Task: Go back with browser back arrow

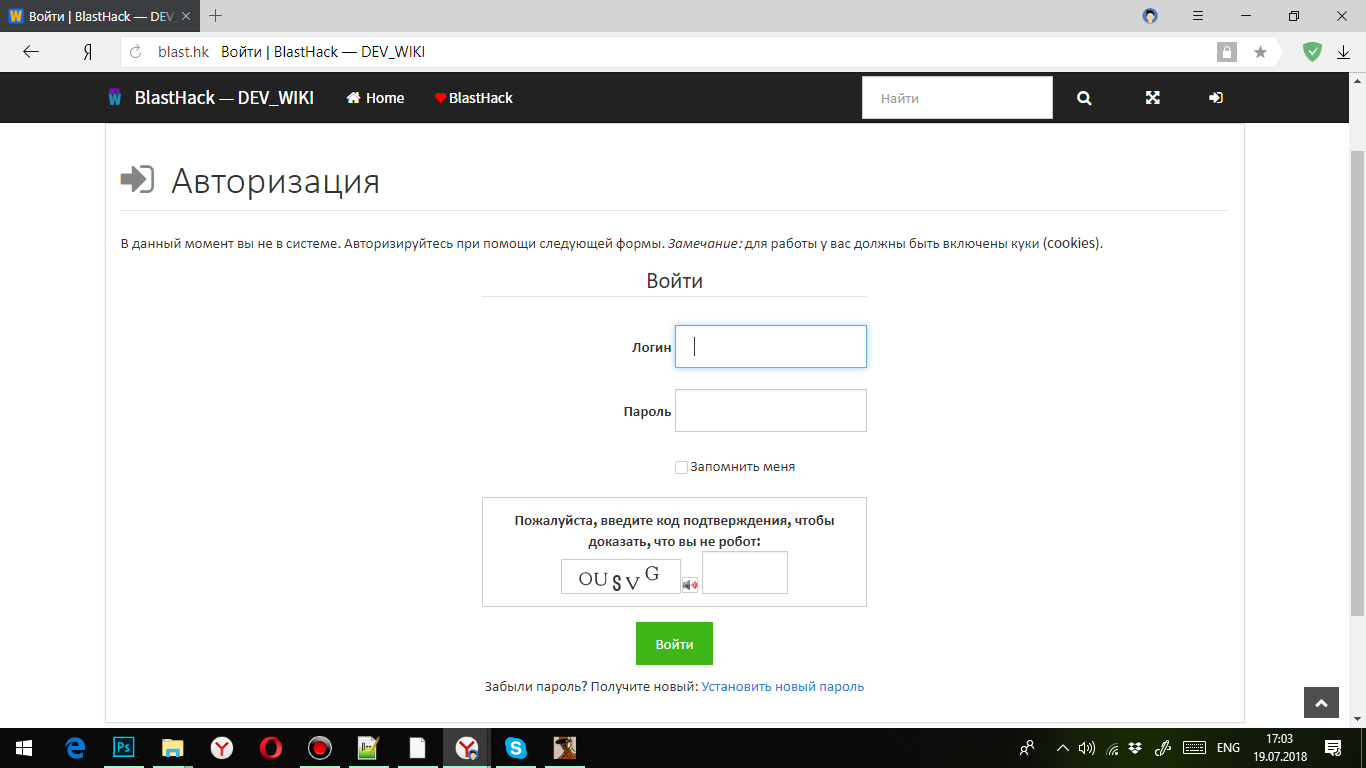Action: [31, 52]
